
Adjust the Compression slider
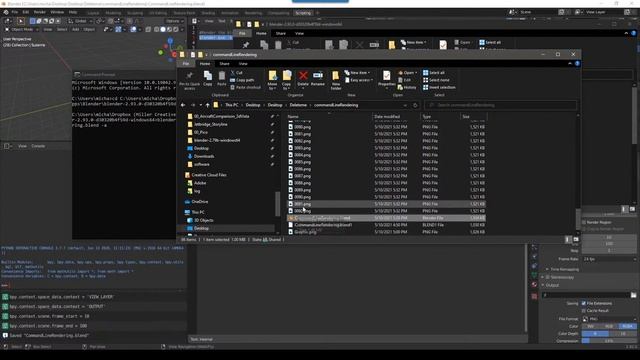point(609,341)
